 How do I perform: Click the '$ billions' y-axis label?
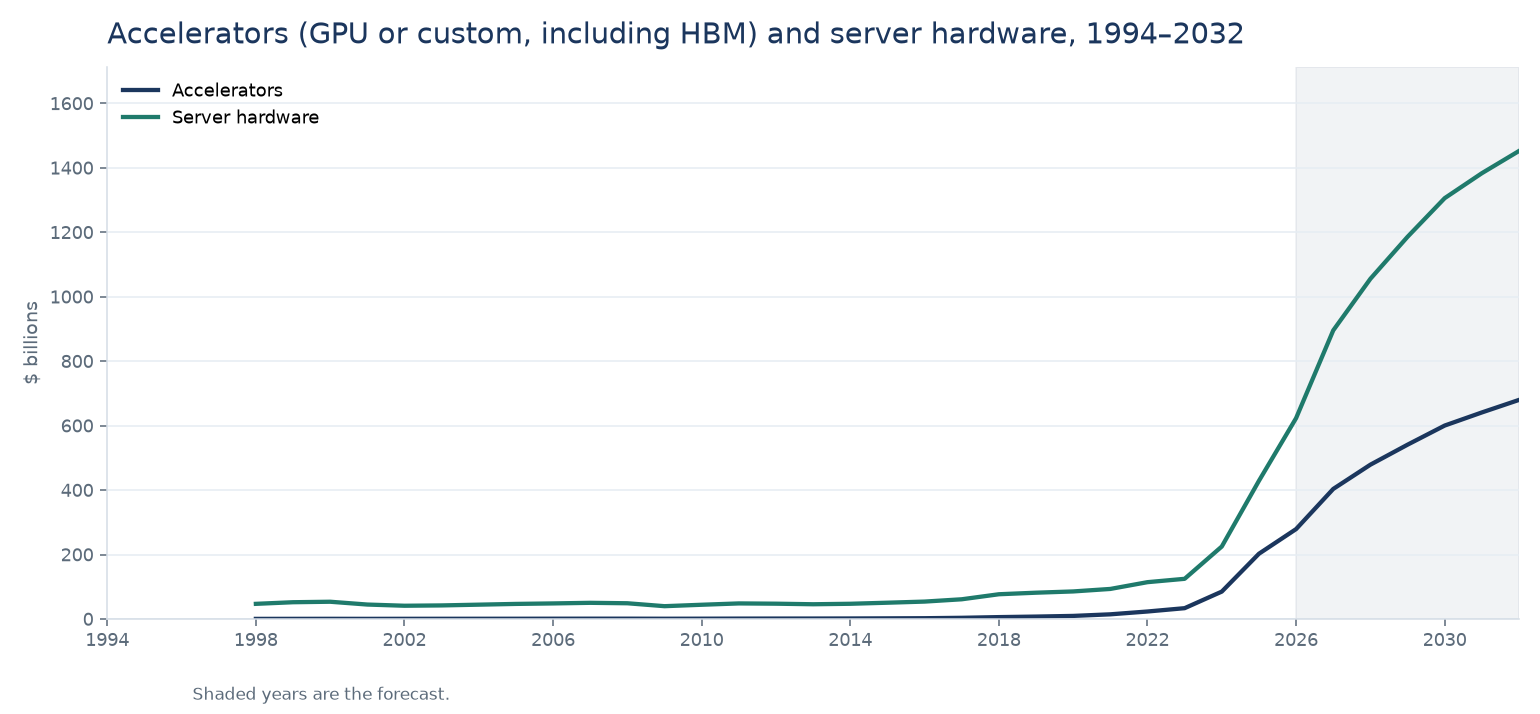[x=32, y=343]
